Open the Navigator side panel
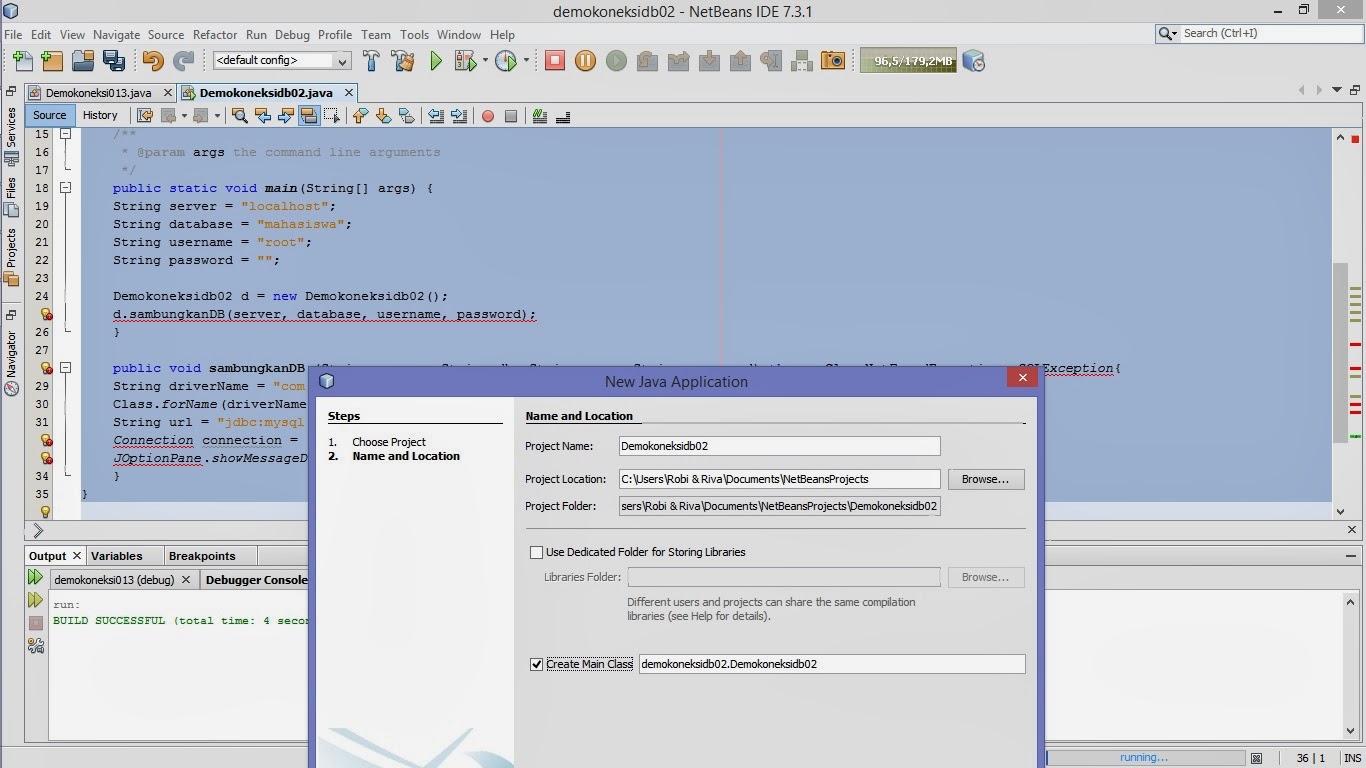The height and width of the screenshot is (768, 1366). [x=11, y=362]
